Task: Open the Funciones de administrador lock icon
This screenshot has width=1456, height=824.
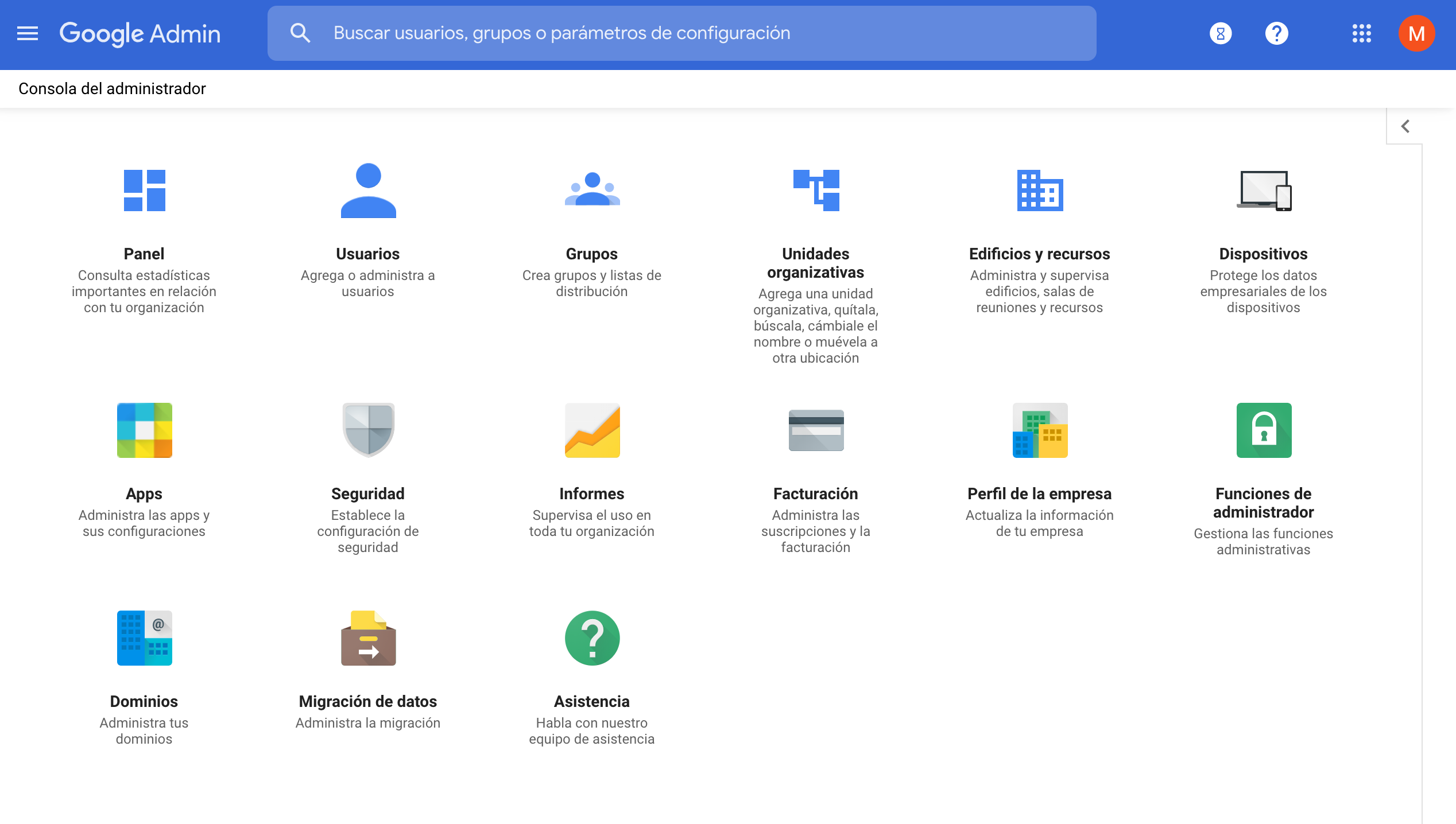Action: [x=1264, y=430]
